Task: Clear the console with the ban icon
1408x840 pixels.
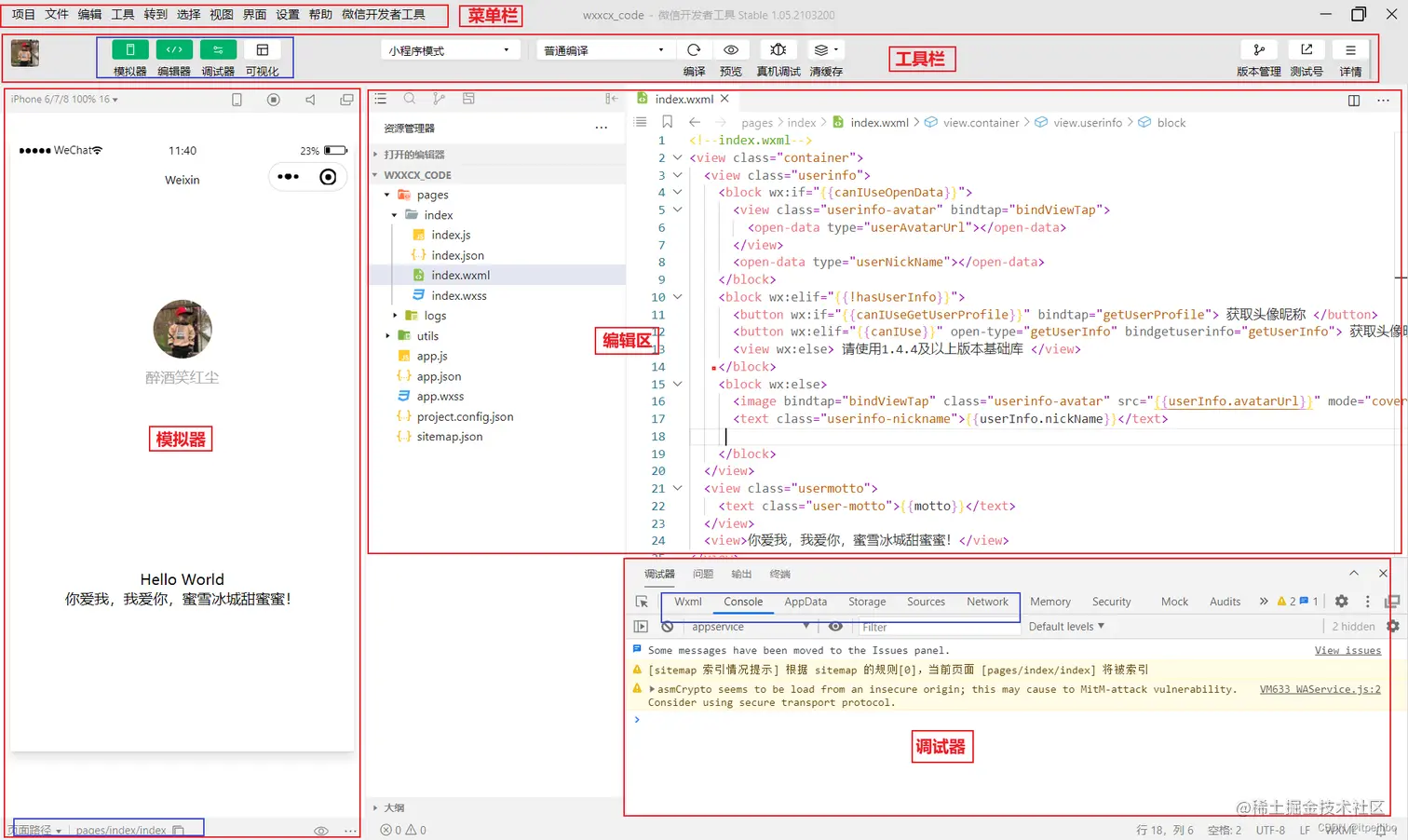Action: 667,627
